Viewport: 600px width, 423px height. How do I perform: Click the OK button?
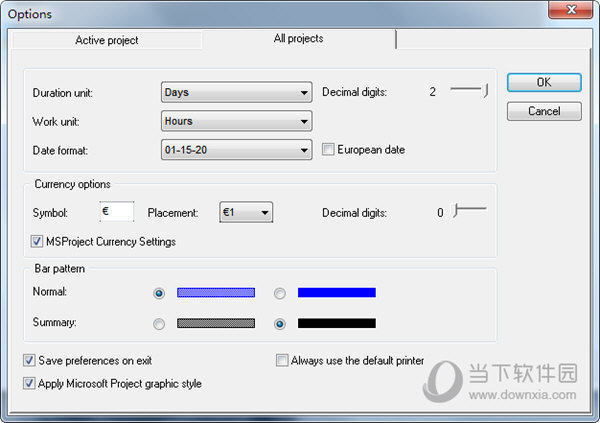[544, 82]
